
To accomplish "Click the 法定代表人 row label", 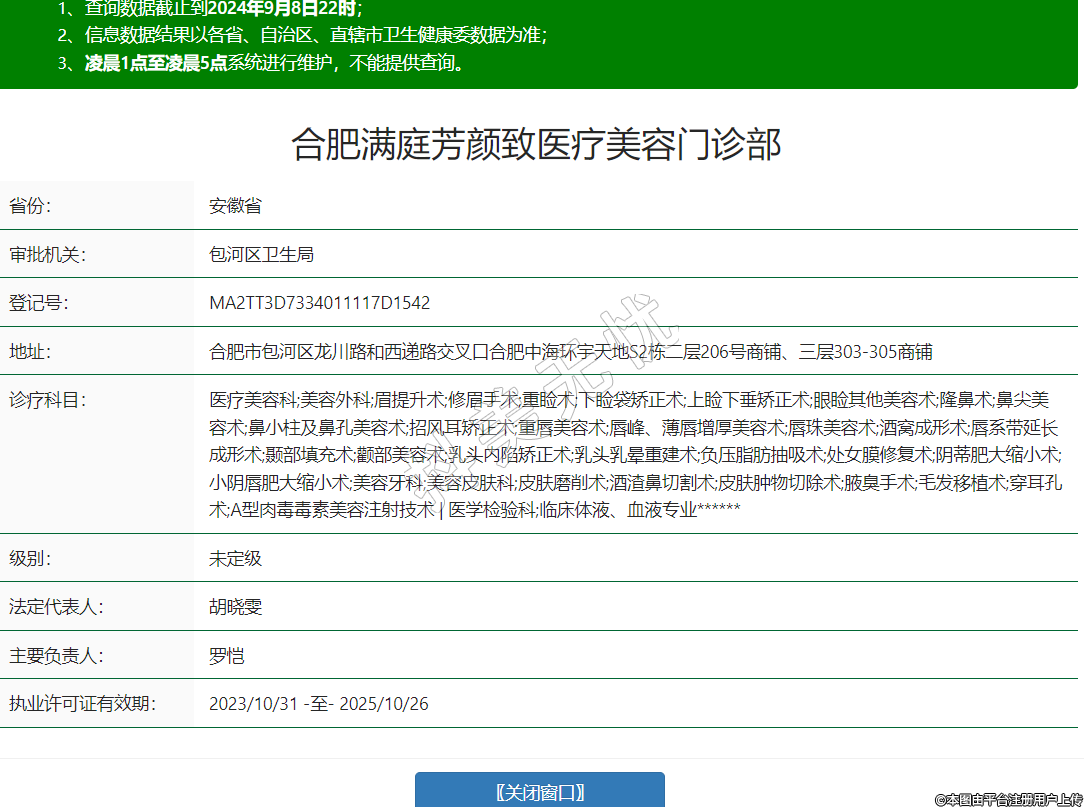I will point(56,607).
